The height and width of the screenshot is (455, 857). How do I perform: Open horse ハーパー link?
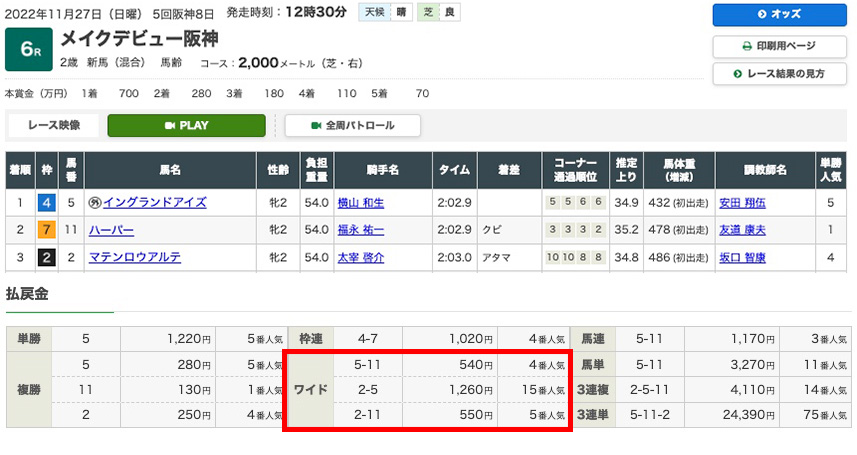pyautogui.click(x=111, y=230)
